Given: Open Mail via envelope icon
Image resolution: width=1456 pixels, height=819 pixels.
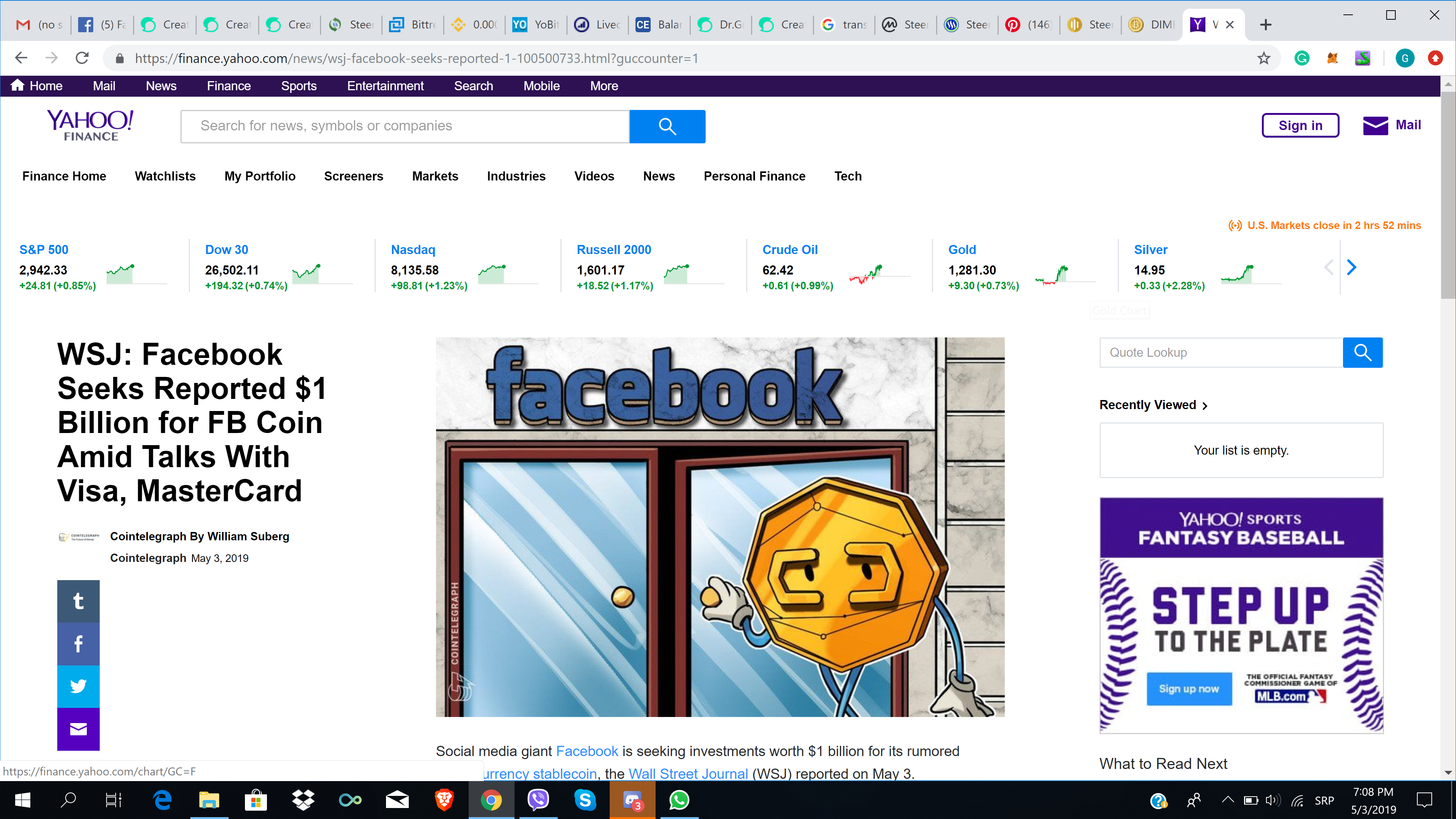Looking at the screenshot, I should (x=1375, y=126).
